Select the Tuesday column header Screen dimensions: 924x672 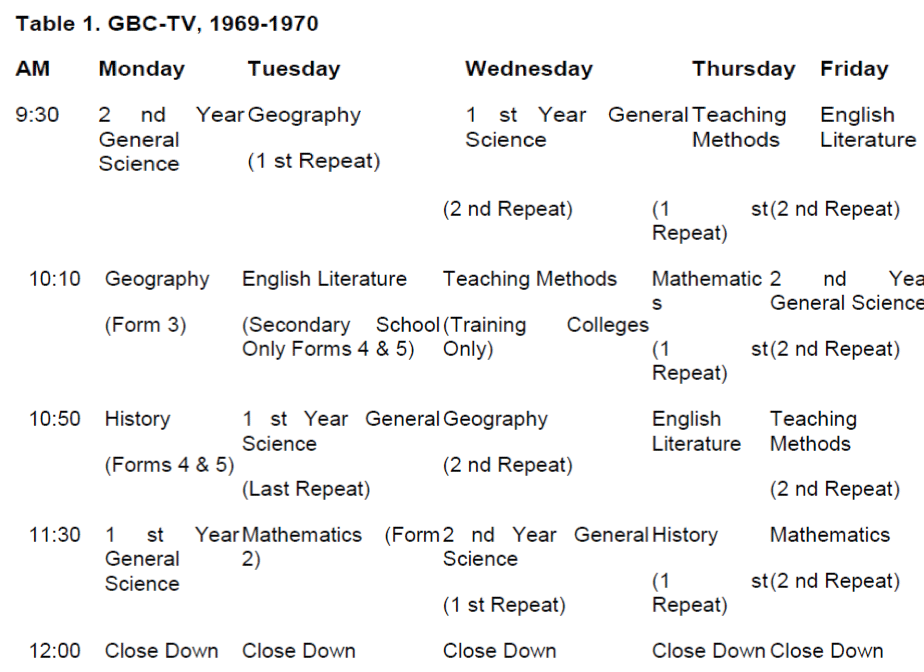click(293, 69)
